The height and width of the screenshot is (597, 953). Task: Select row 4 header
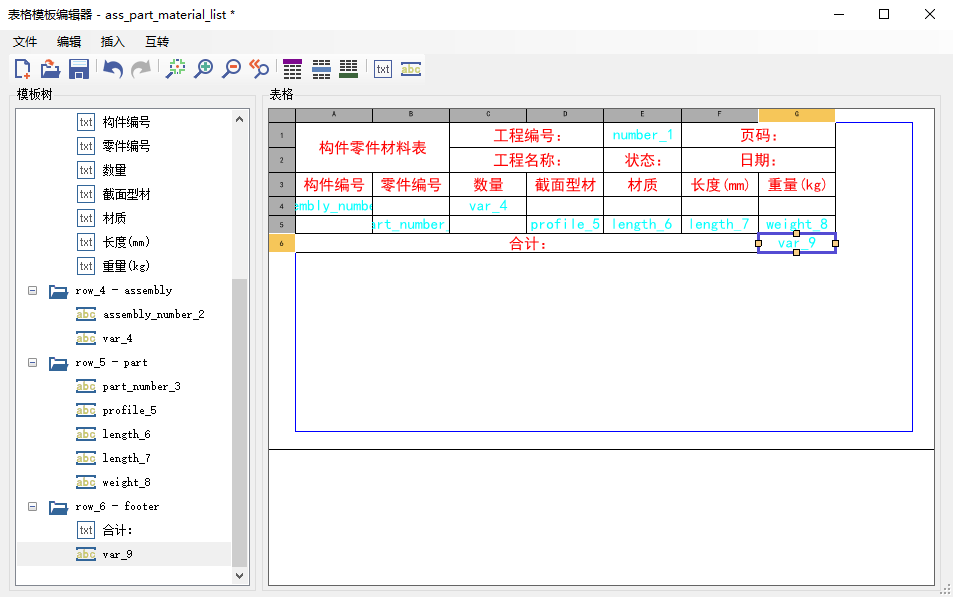[x=282, y=206]
